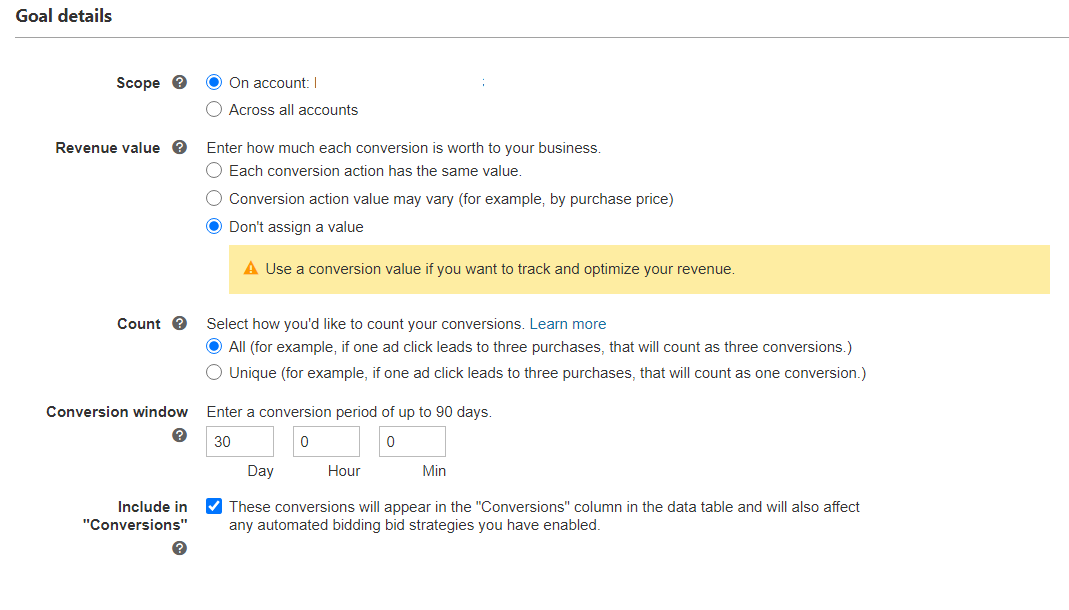Select "Conversion action value may vary" option
The width and height of the screenshot is (1069, 610).
[213, 198]
